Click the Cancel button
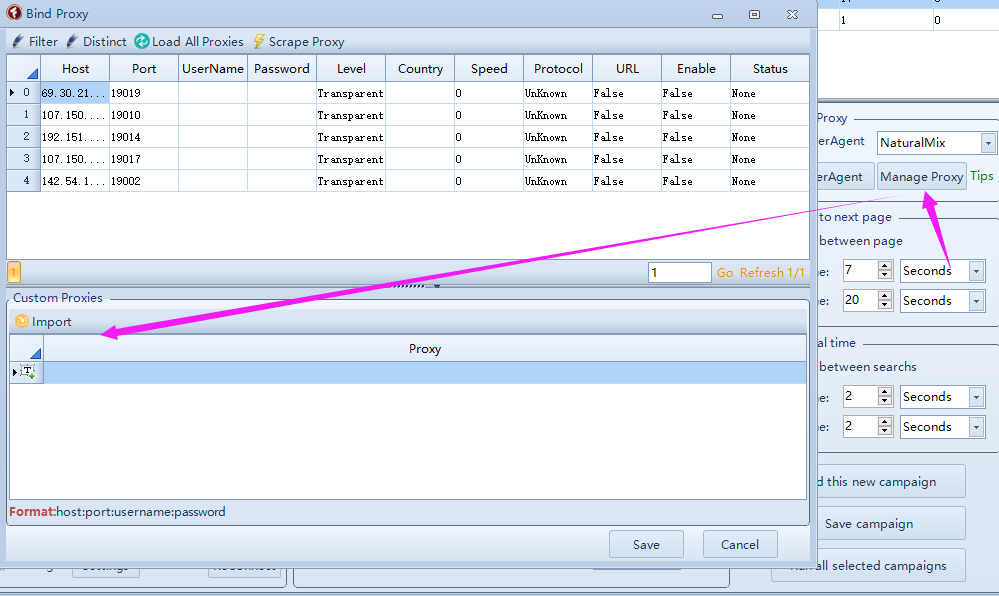The image size is (999, 596). [740, 545]
